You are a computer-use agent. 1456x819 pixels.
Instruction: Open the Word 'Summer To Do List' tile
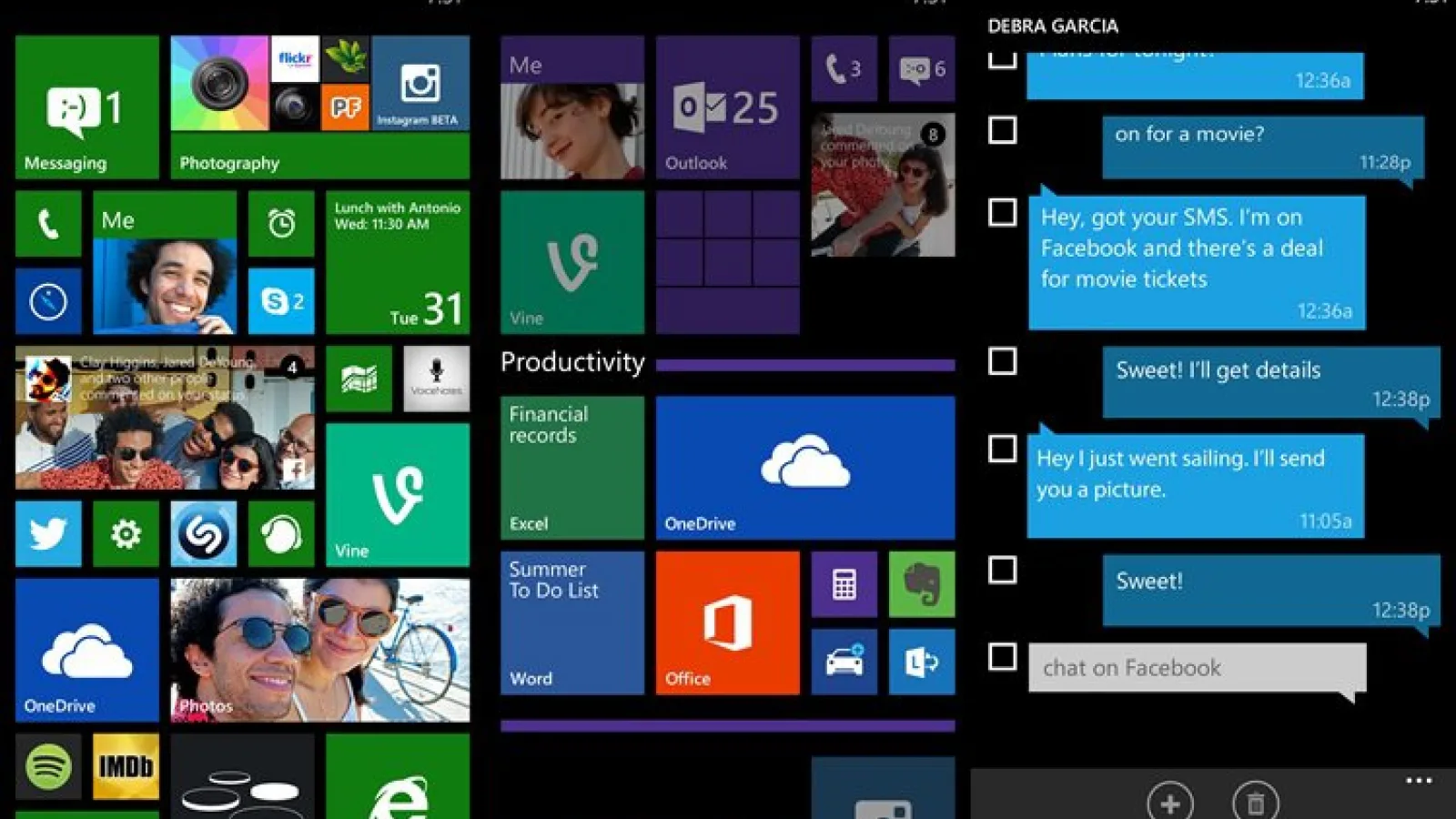(x=572, y=623)
